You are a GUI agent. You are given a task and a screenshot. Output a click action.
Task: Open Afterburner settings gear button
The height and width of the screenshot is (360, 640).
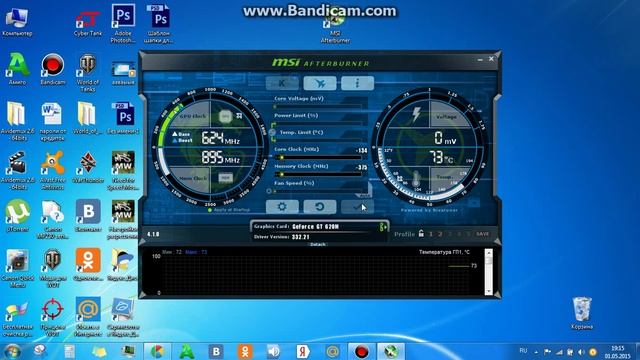pyautogui.click(x=282, y=207)
